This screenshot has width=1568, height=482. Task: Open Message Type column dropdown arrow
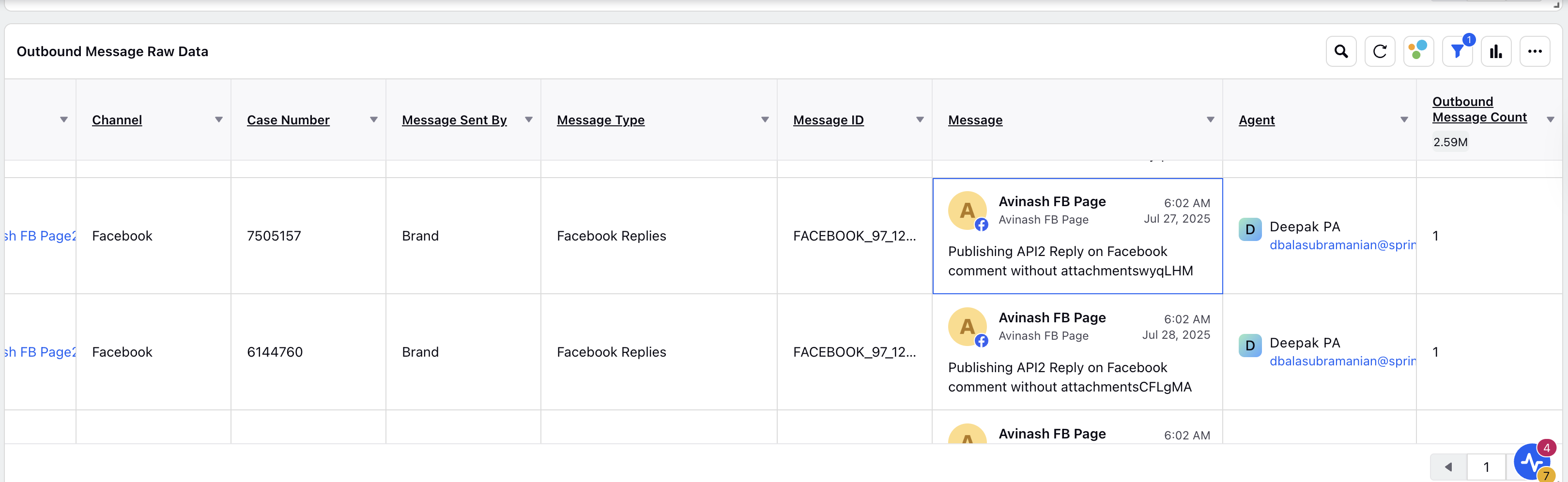point(765,120)
